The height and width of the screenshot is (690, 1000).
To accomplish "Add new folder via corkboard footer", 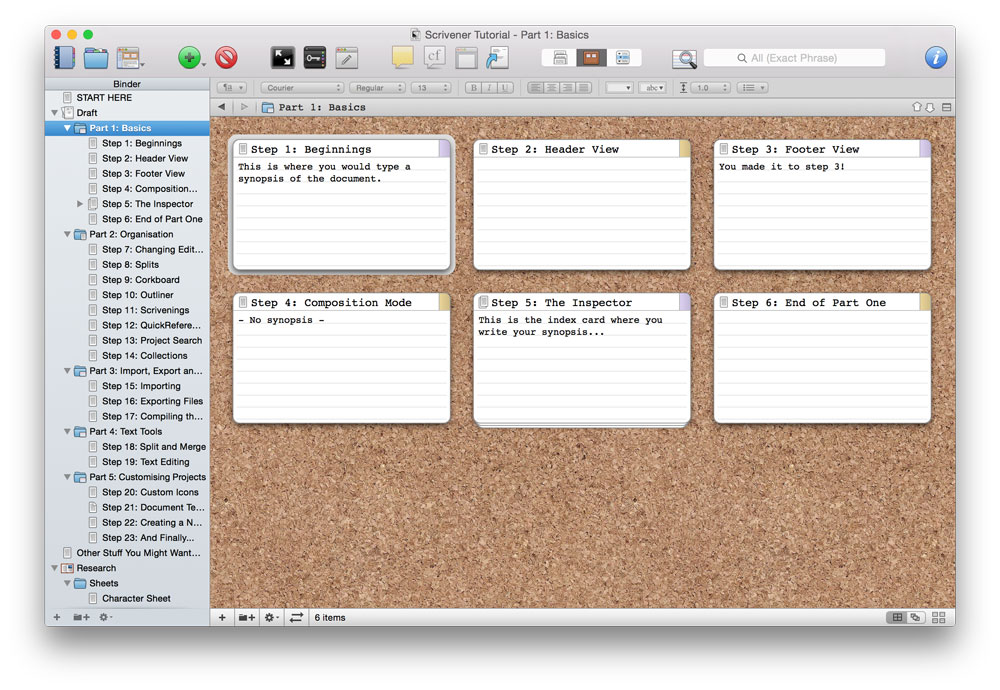I will pos(247,617).
